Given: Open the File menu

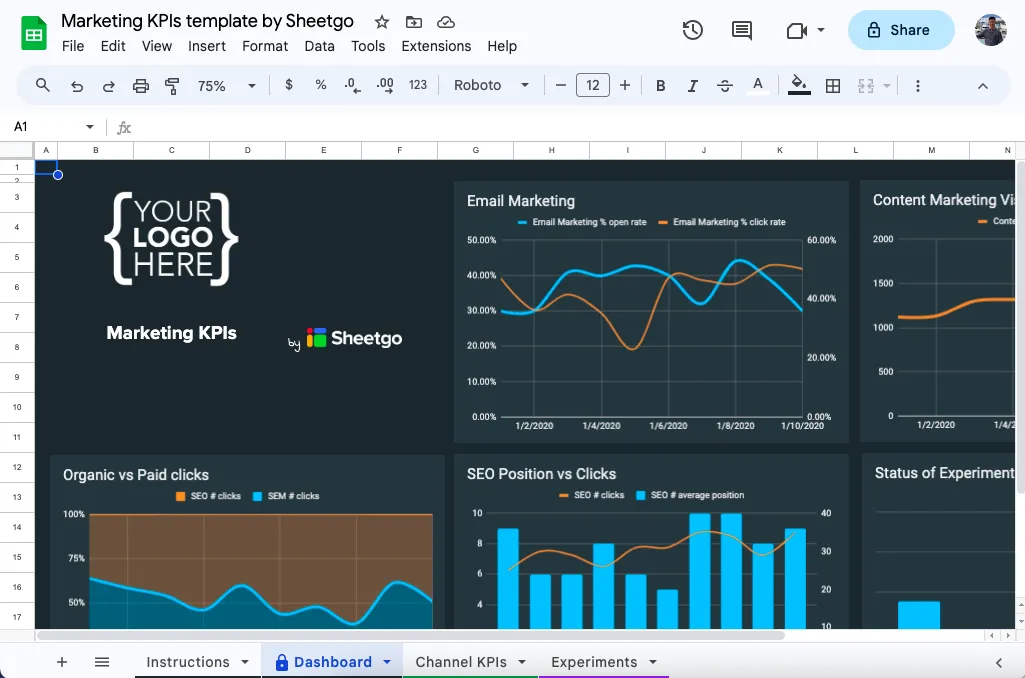Looking at the screenshot, I should pyautogui.click(x=73, y=46).
